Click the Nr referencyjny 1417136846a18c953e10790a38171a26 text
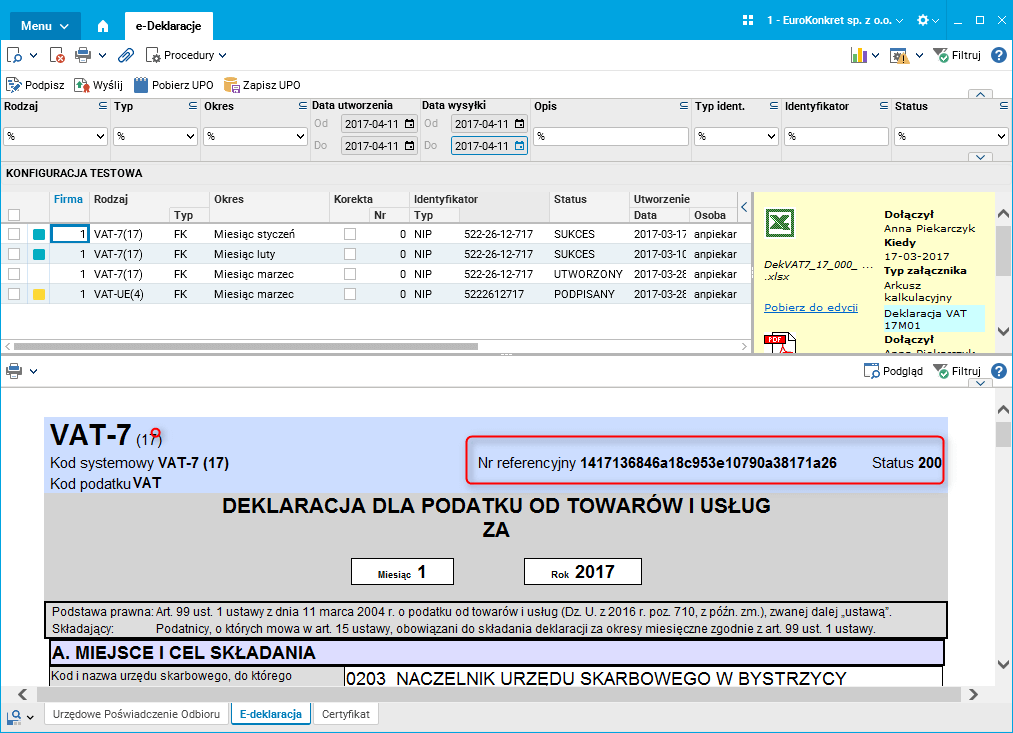1013x733 pixels. [657, 463]
